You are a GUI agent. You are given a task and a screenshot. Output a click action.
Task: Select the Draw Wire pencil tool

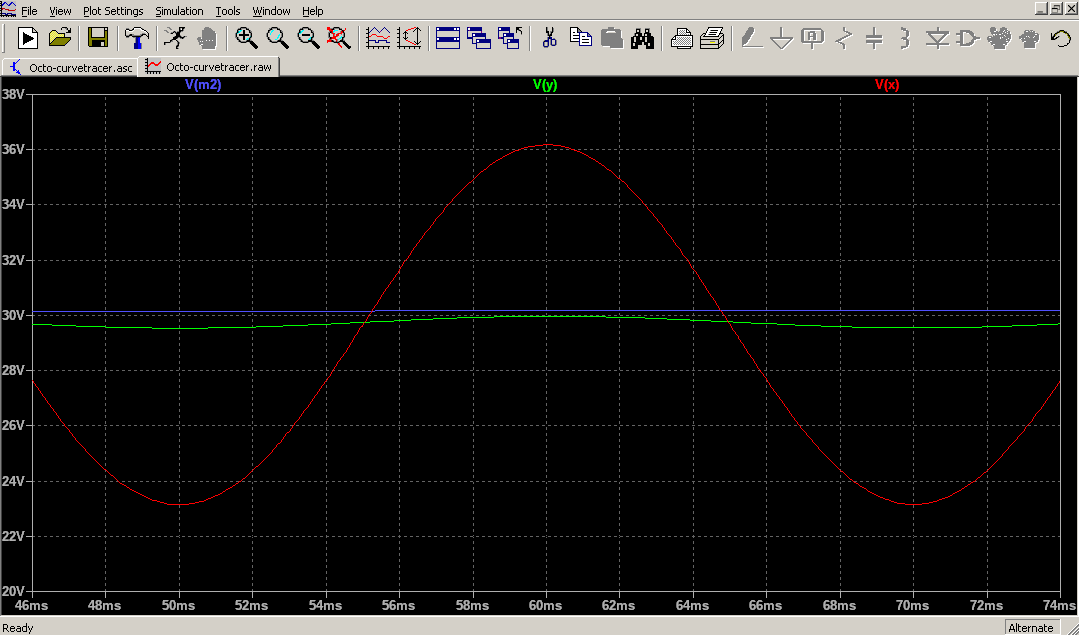pos(751,38)
